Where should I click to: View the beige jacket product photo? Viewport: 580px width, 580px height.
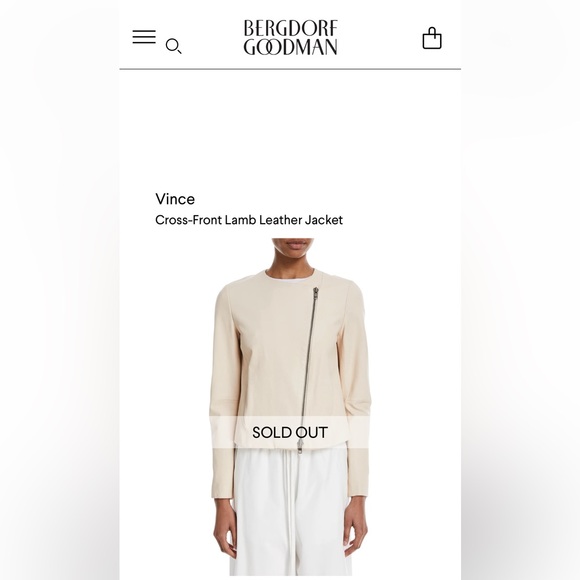pos(290,407)
